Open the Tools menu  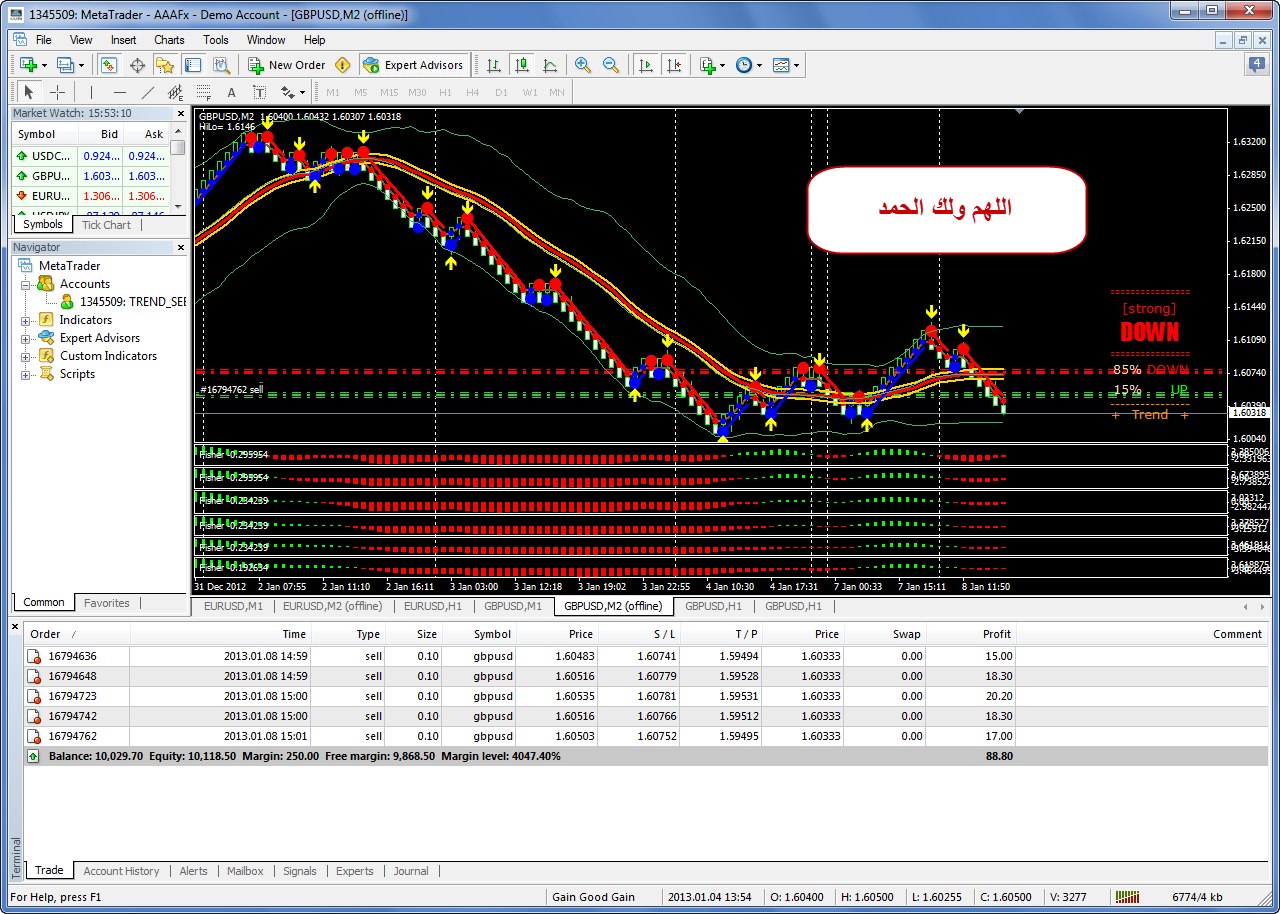(216, 40)
